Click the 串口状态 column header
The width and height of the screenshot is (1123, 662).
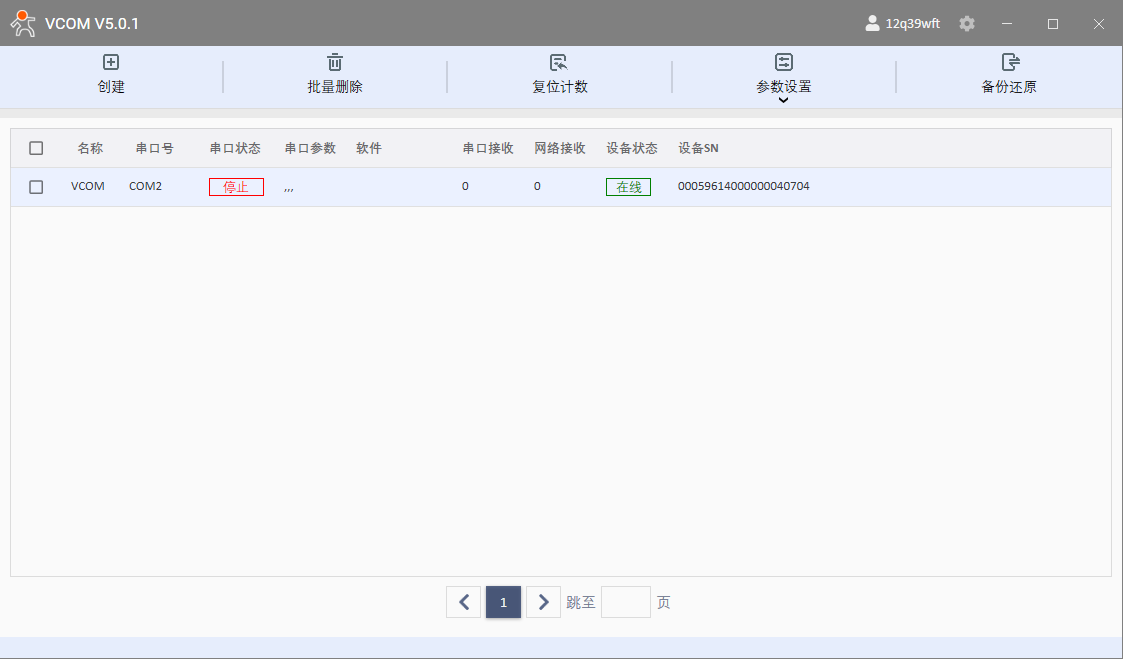pos(235,148)
